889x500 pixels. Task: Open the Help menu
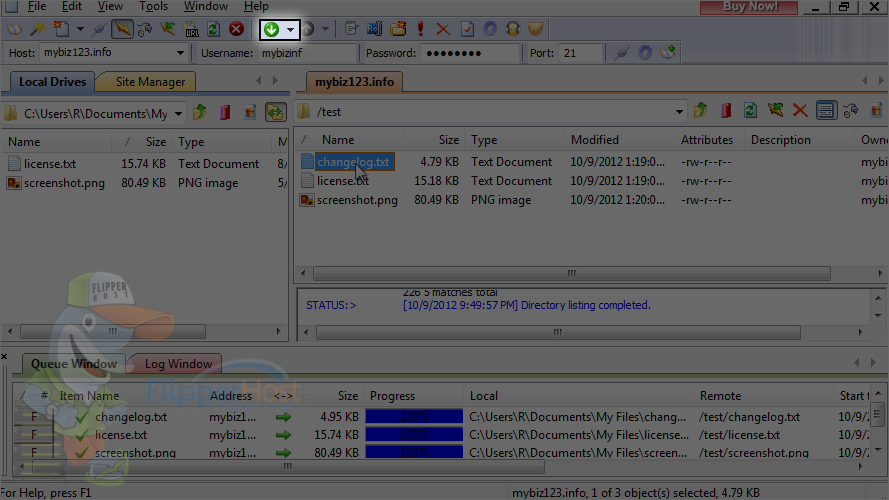tap(256, 6)
